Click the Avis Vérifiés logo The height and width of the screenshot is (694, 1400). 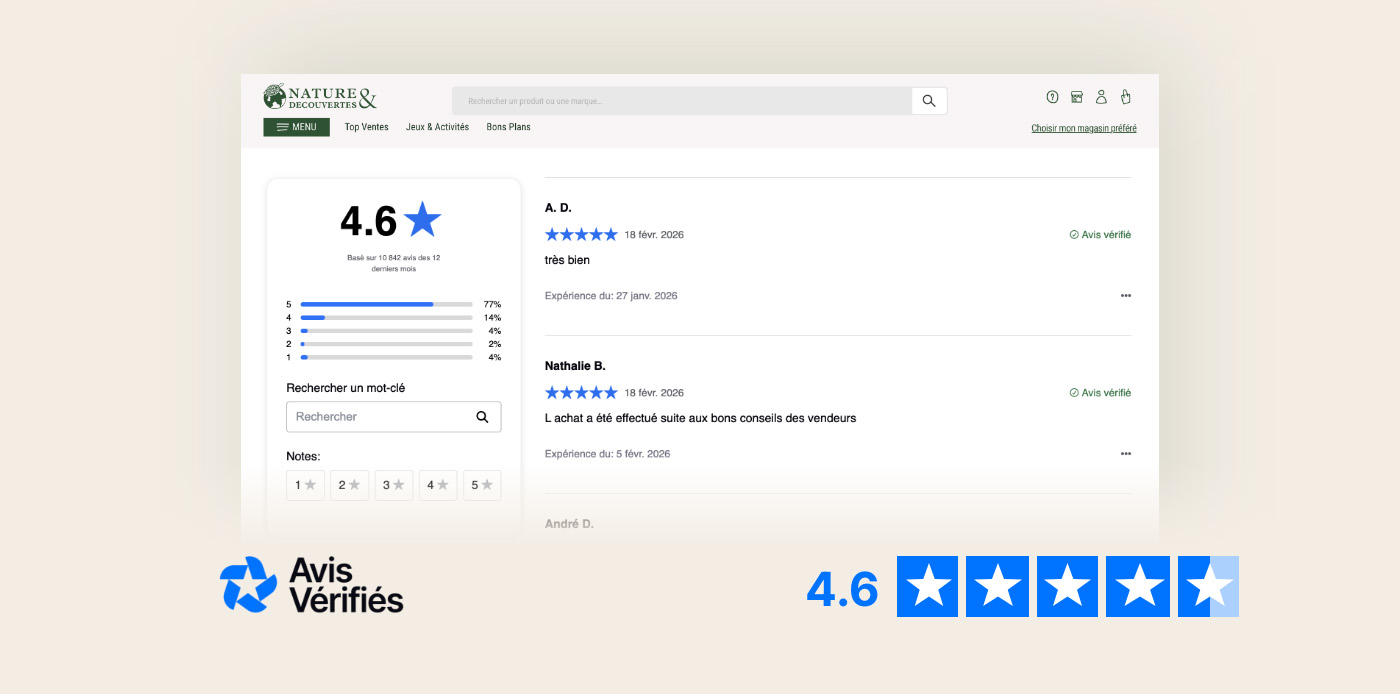(x=311, y=584)
